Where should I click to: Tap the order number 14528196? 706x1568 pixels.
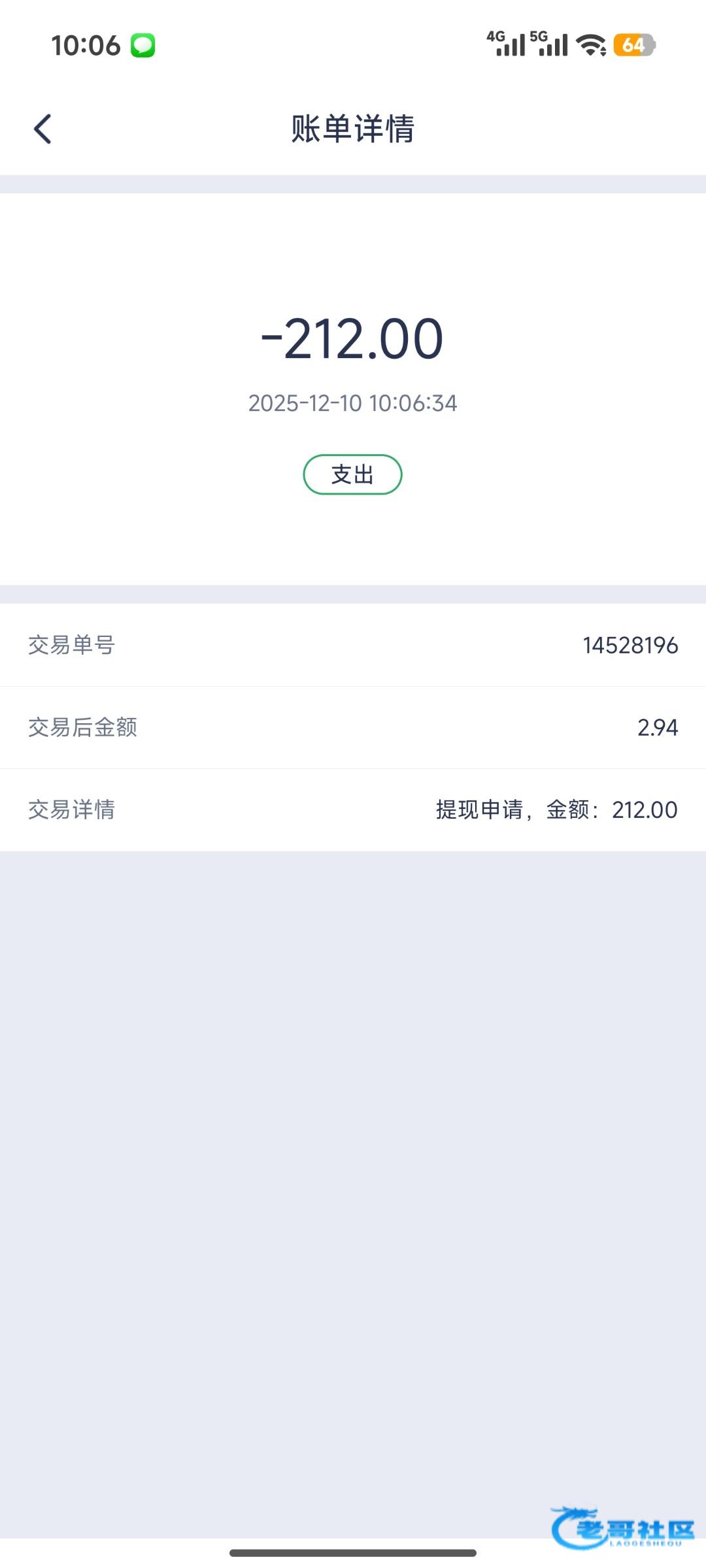pyautogui.click(x=630, y=645)
